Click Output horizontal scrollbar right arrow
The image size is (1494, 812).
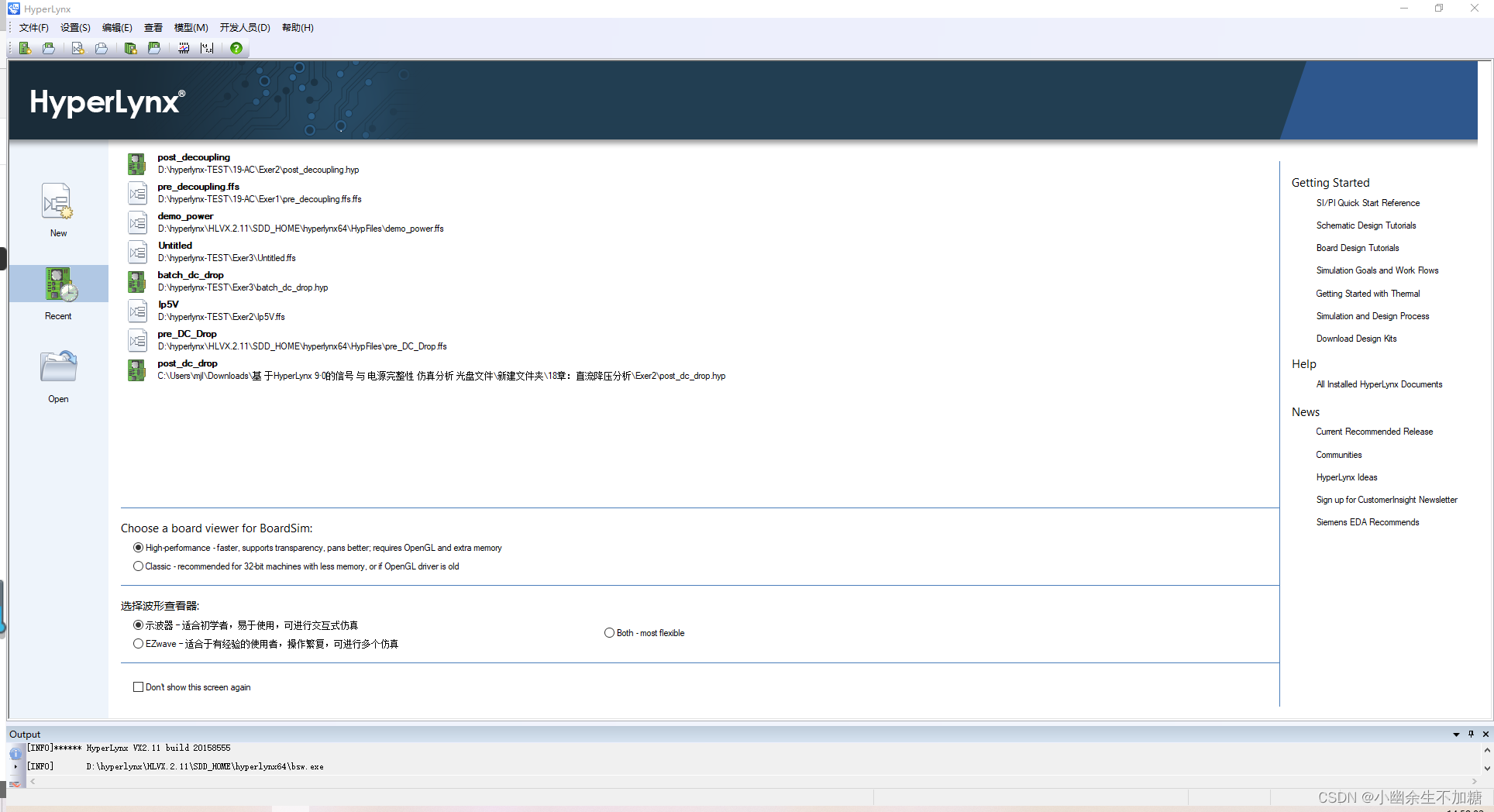point(1474,781)
